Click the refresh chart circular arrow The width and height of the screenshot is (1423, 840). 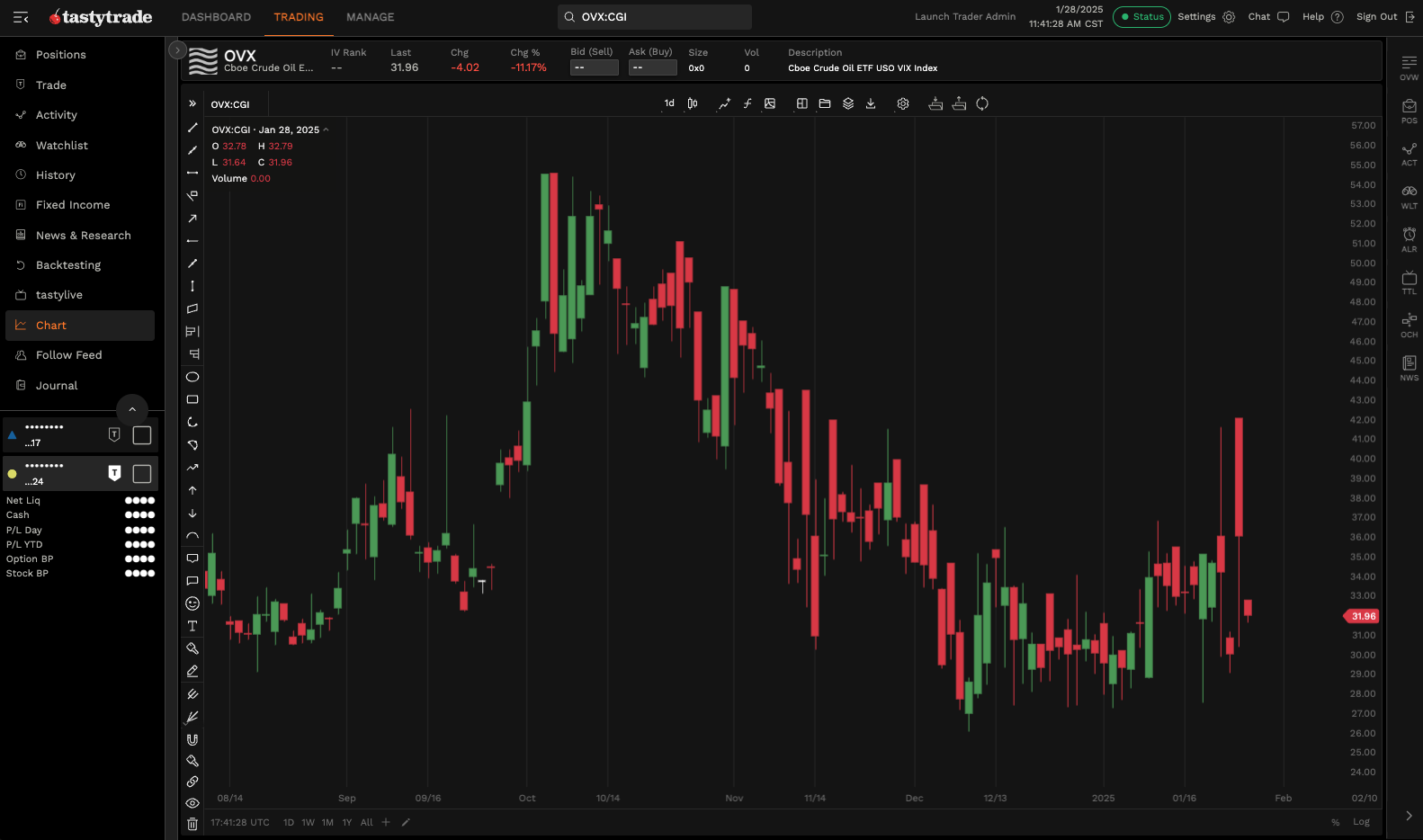982,103
